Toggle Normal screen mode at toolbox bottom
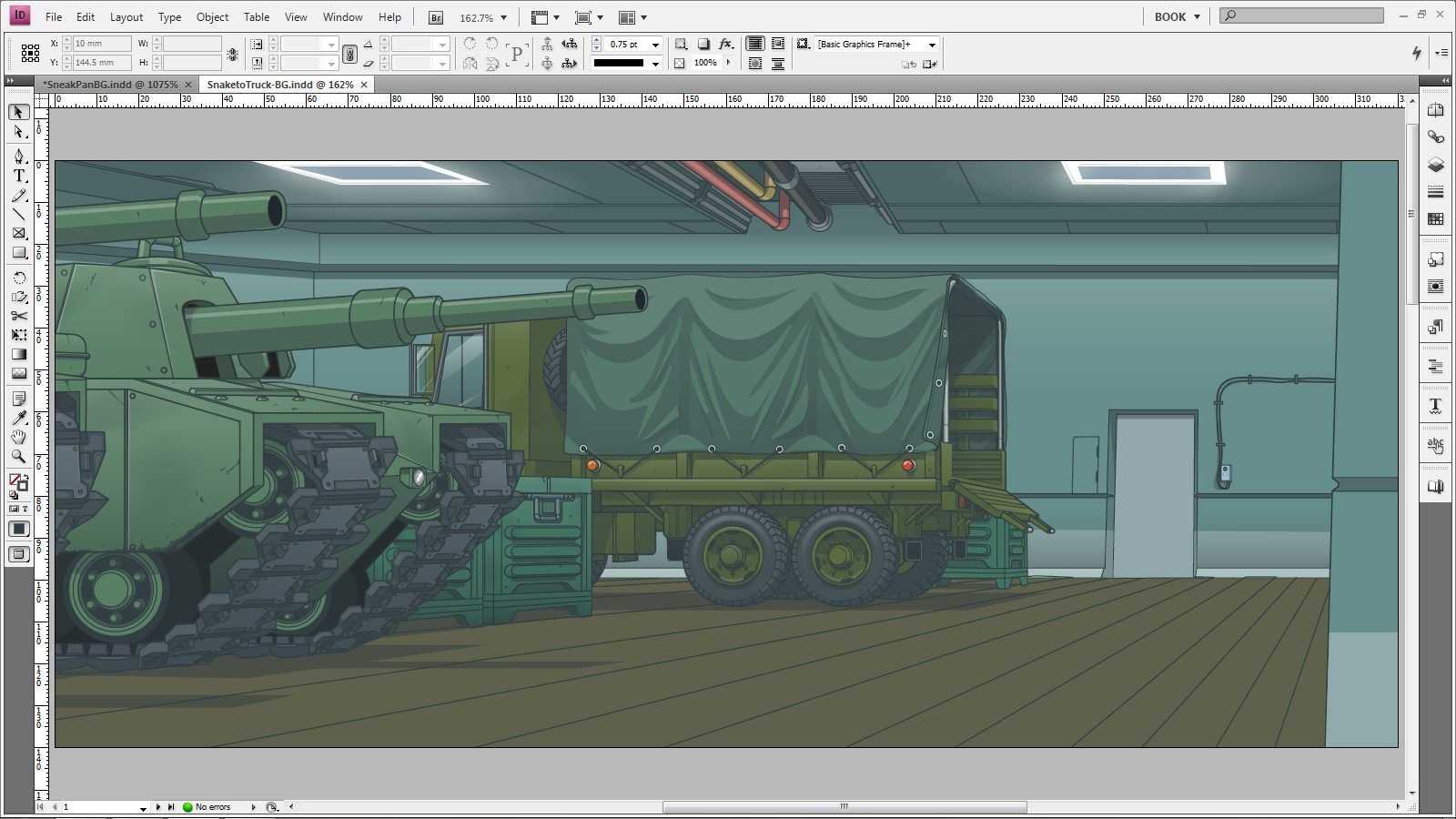Viewport: 1456px width, 819px height. [18, 554]
